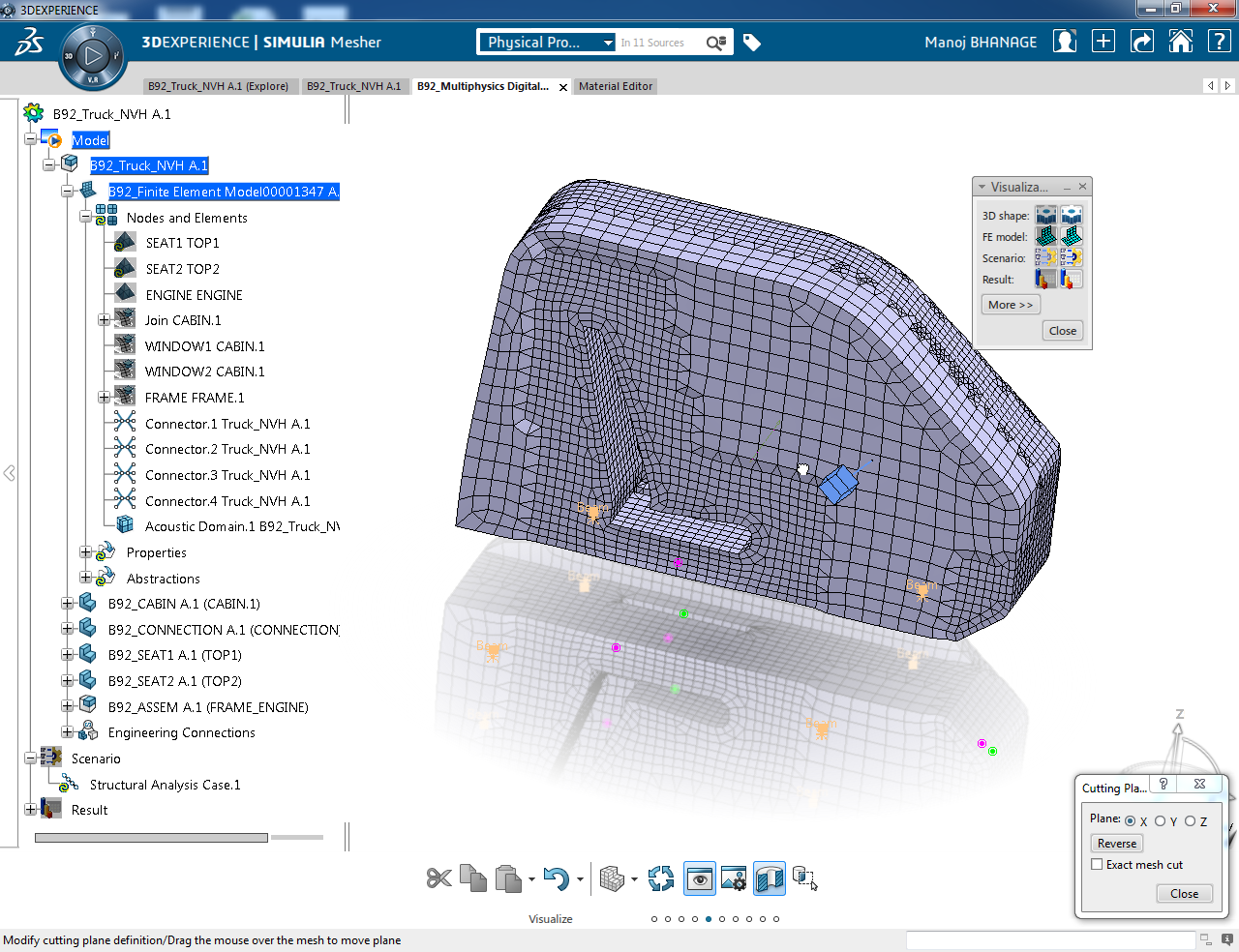Collapse the Nodes and Elements node
1239x952 pixels.
coord(85,218)
